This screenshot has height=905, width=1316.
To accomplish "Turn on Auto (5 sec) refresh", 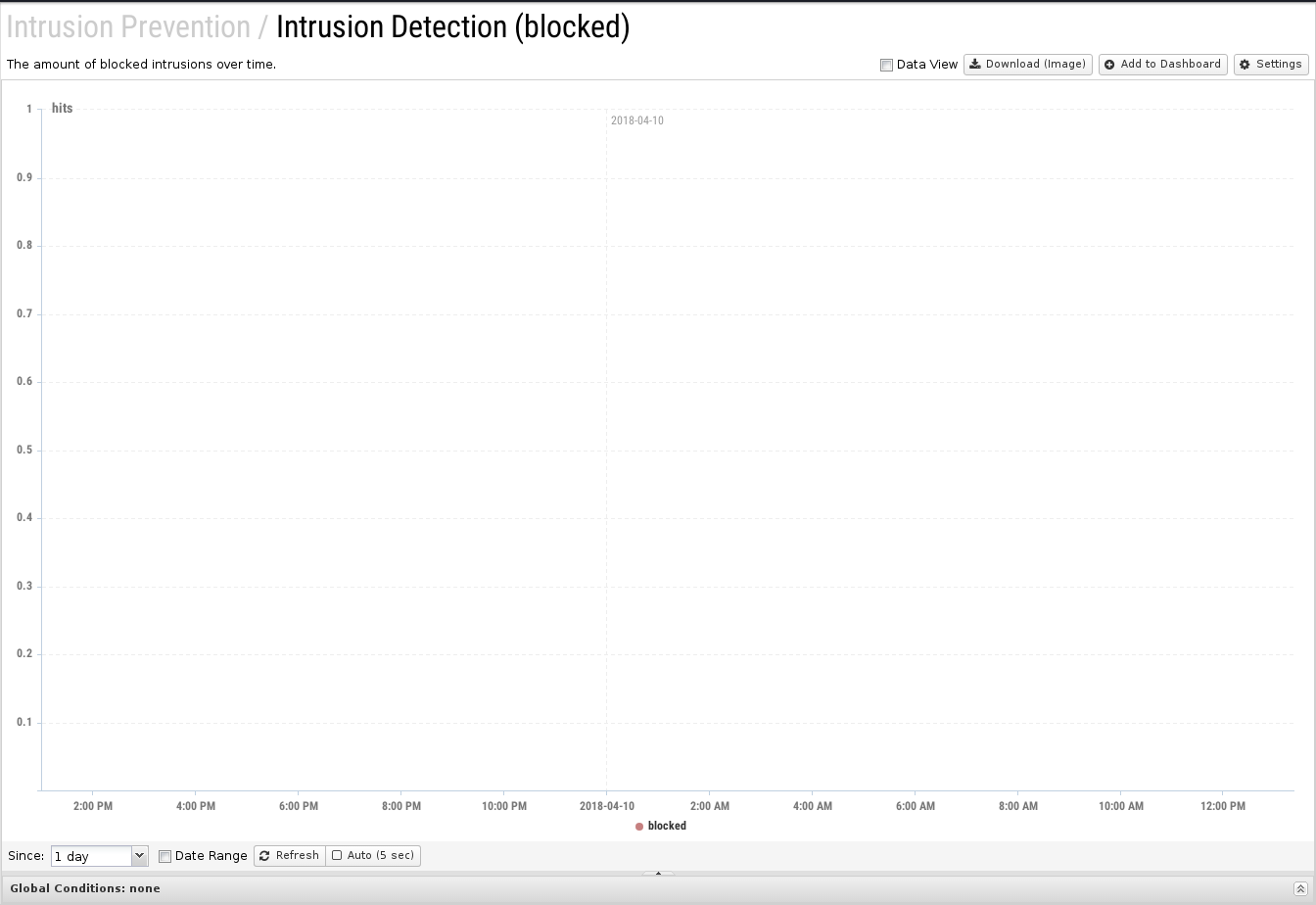I will pos(337,855).
